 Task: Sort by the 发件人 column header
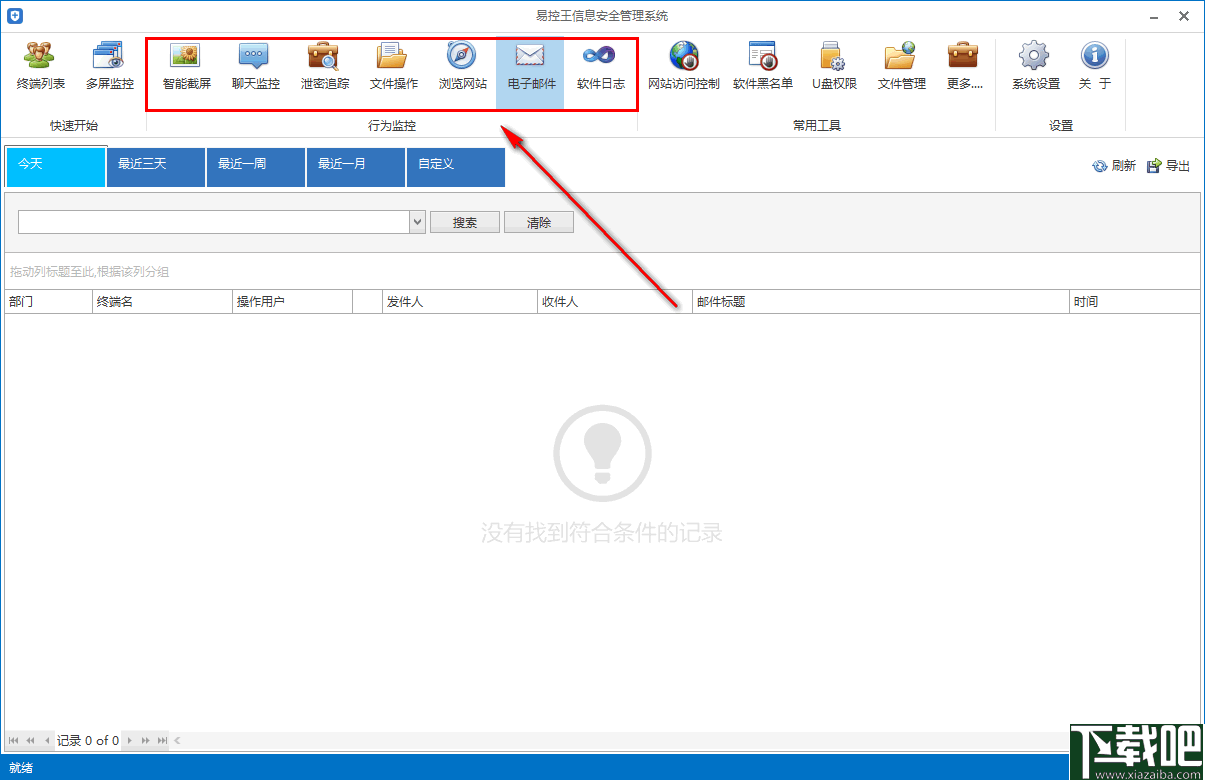(x=460, y=301)
